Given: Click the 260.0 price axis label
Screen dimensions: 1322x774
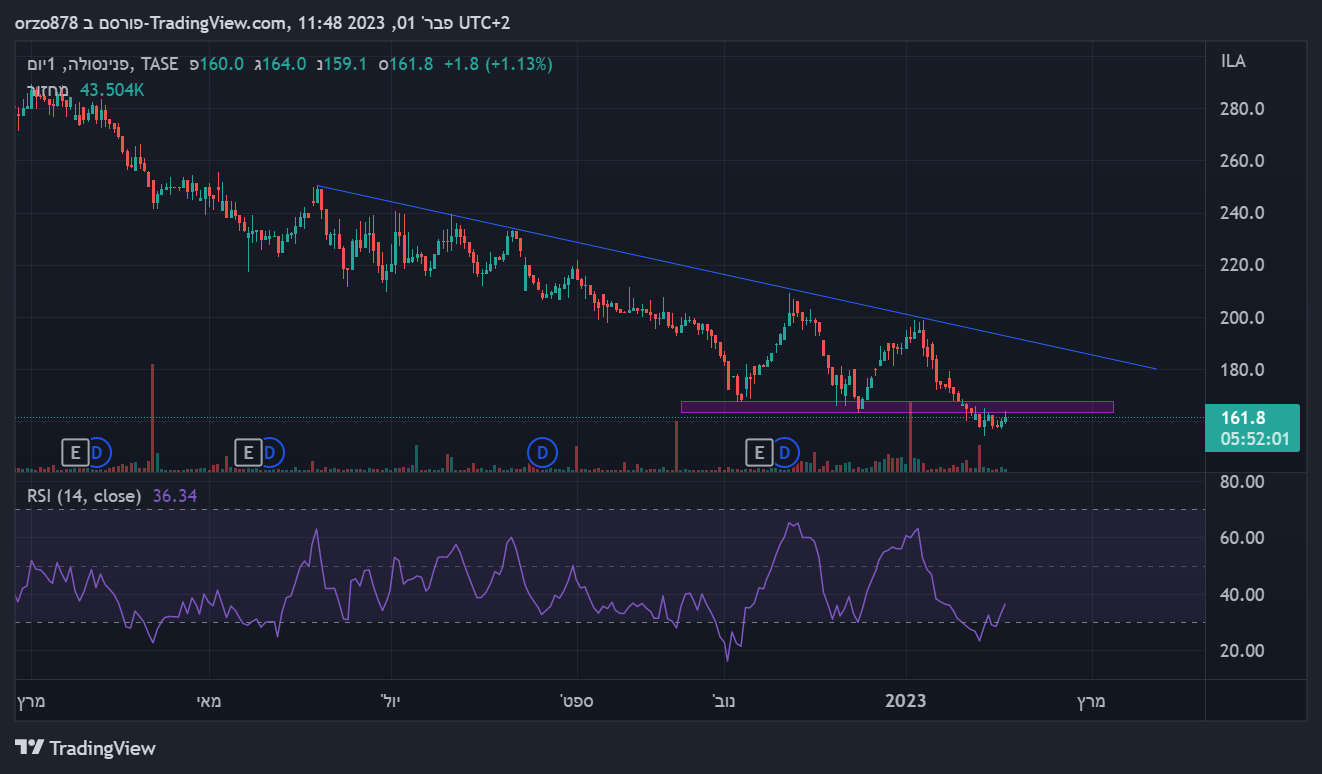Looking at the screenshot, I should pyautogui.click(x=1244, y=161).
